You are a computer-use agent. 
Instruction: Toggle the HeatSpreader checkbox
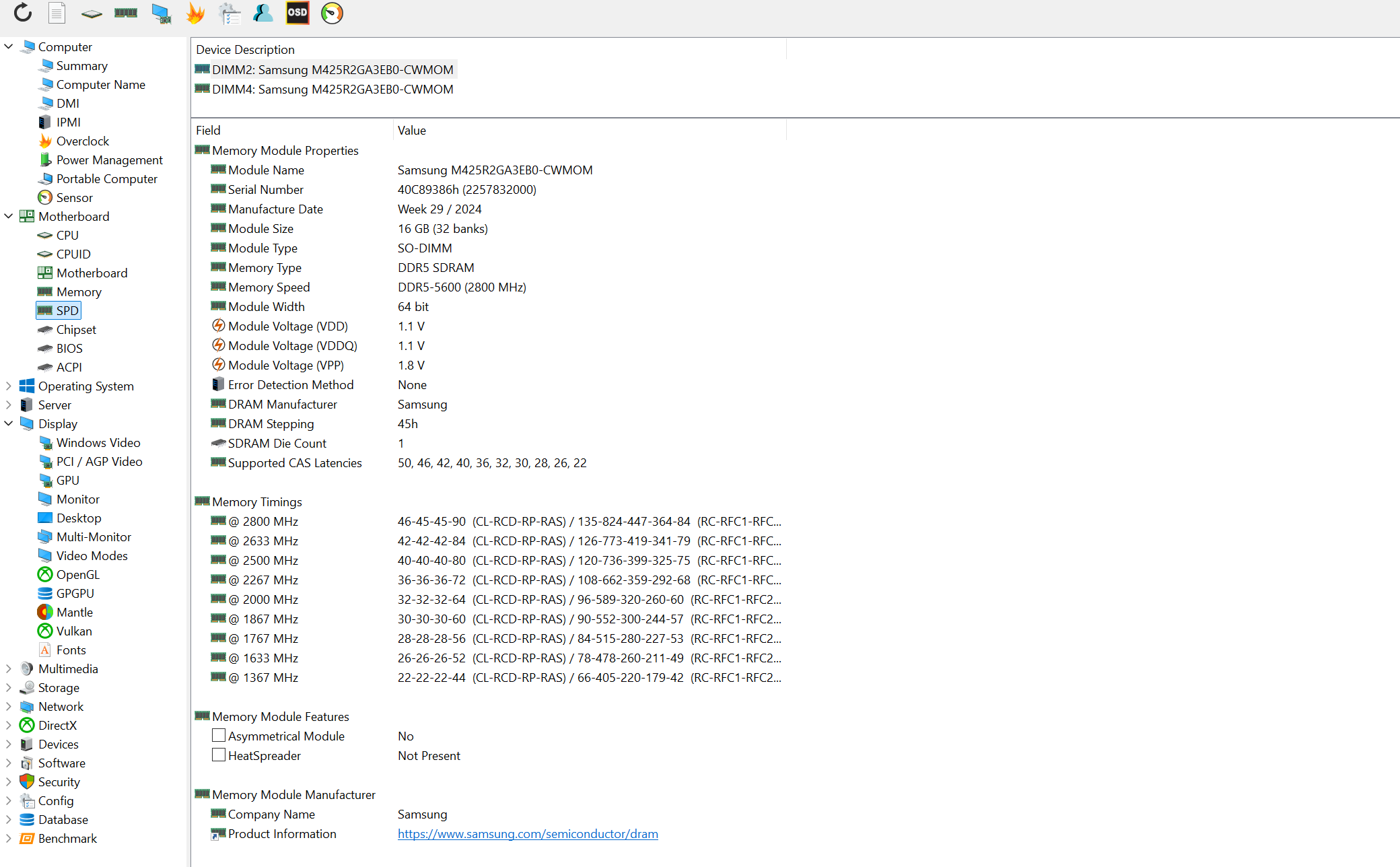click(219, 755)
